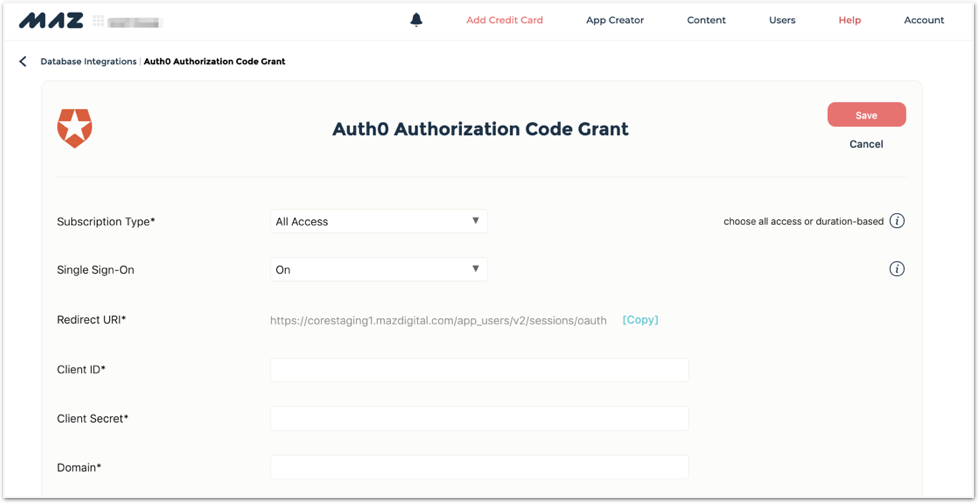979x504 pixels.
Task: Open Add Credit Card menu item
Action: click(504, 20)
